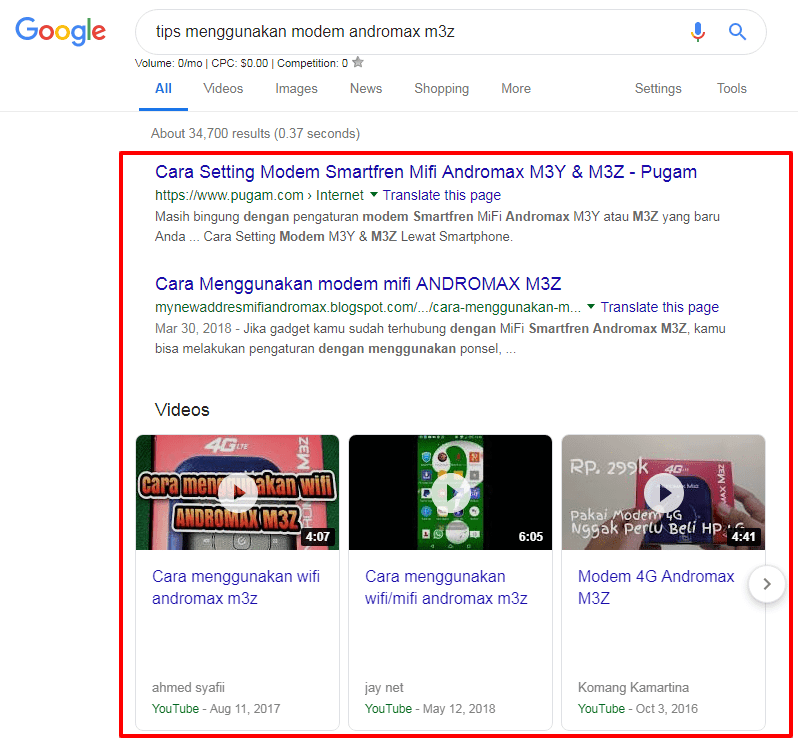
Task: Click the magnifying glass search icon
Action: (737, 32)
